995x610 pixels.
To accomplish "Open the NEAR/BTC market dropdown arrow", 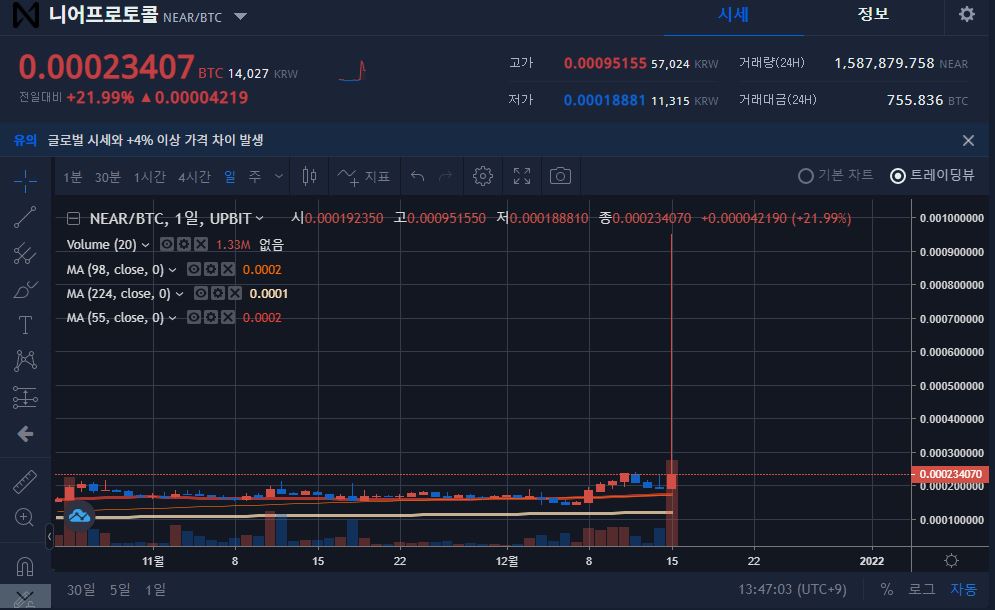I will pyautogui.click(x=241, y=16).
